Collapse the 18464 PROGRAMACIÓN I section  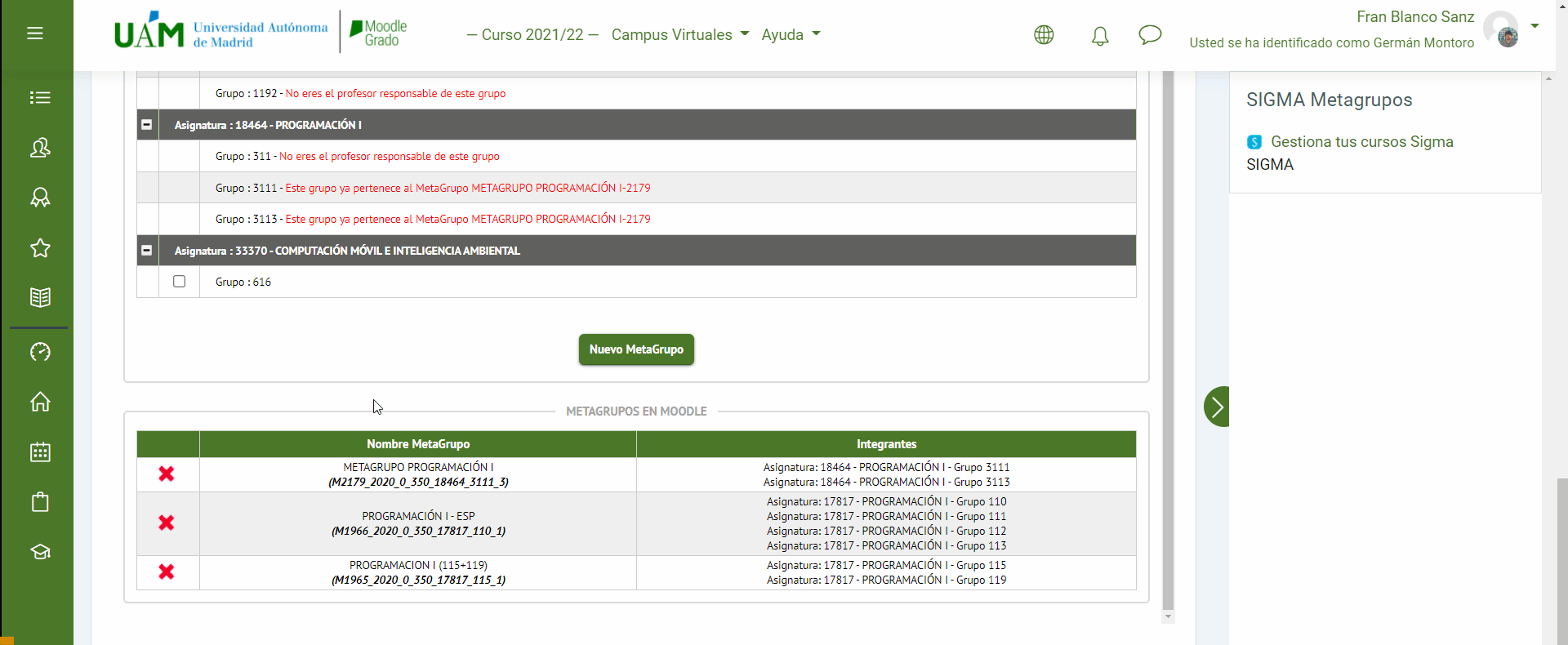(147, 125)
